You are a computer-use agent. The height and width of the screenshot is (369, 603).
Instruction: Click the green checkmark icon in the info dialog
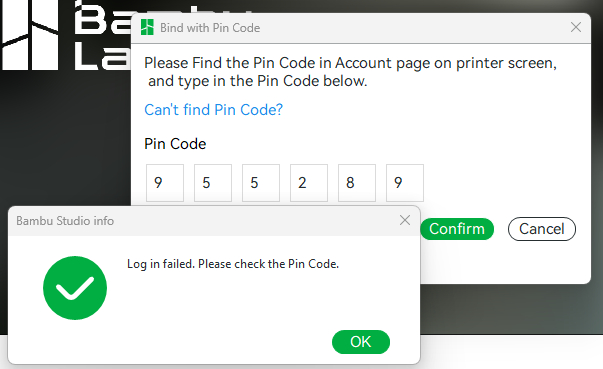75,288
